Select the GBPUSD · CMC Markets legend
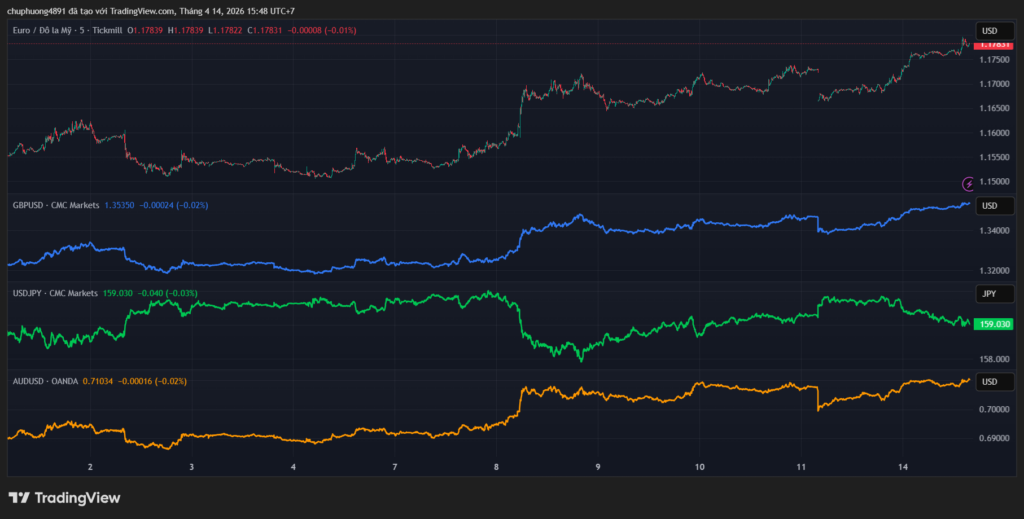Image resolution: width=1024 pixels, height=519 pixels. (56, 205)
